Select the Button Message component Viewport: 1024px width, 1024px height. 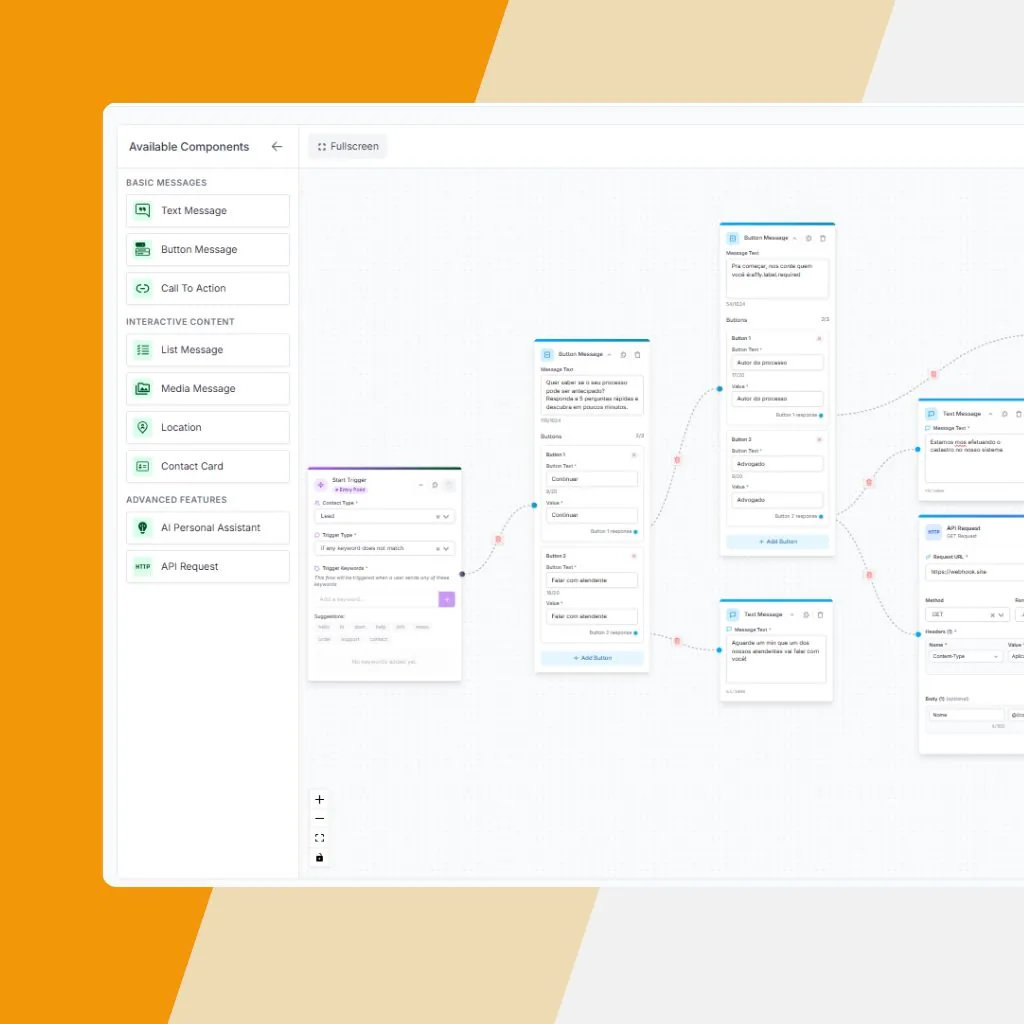(208, 249)
